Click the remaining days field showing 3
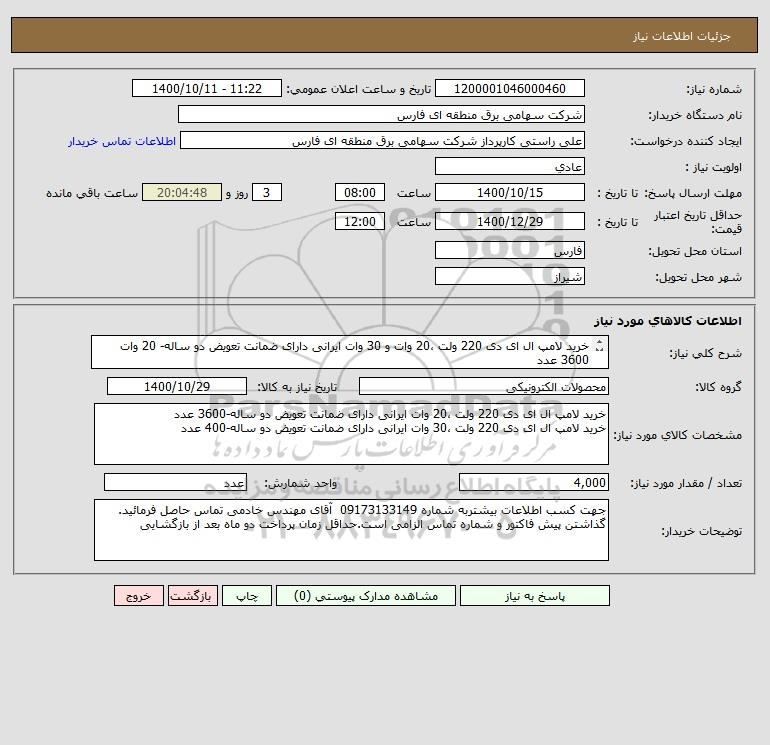The image size is (770, 745). [x=267, y=193]
